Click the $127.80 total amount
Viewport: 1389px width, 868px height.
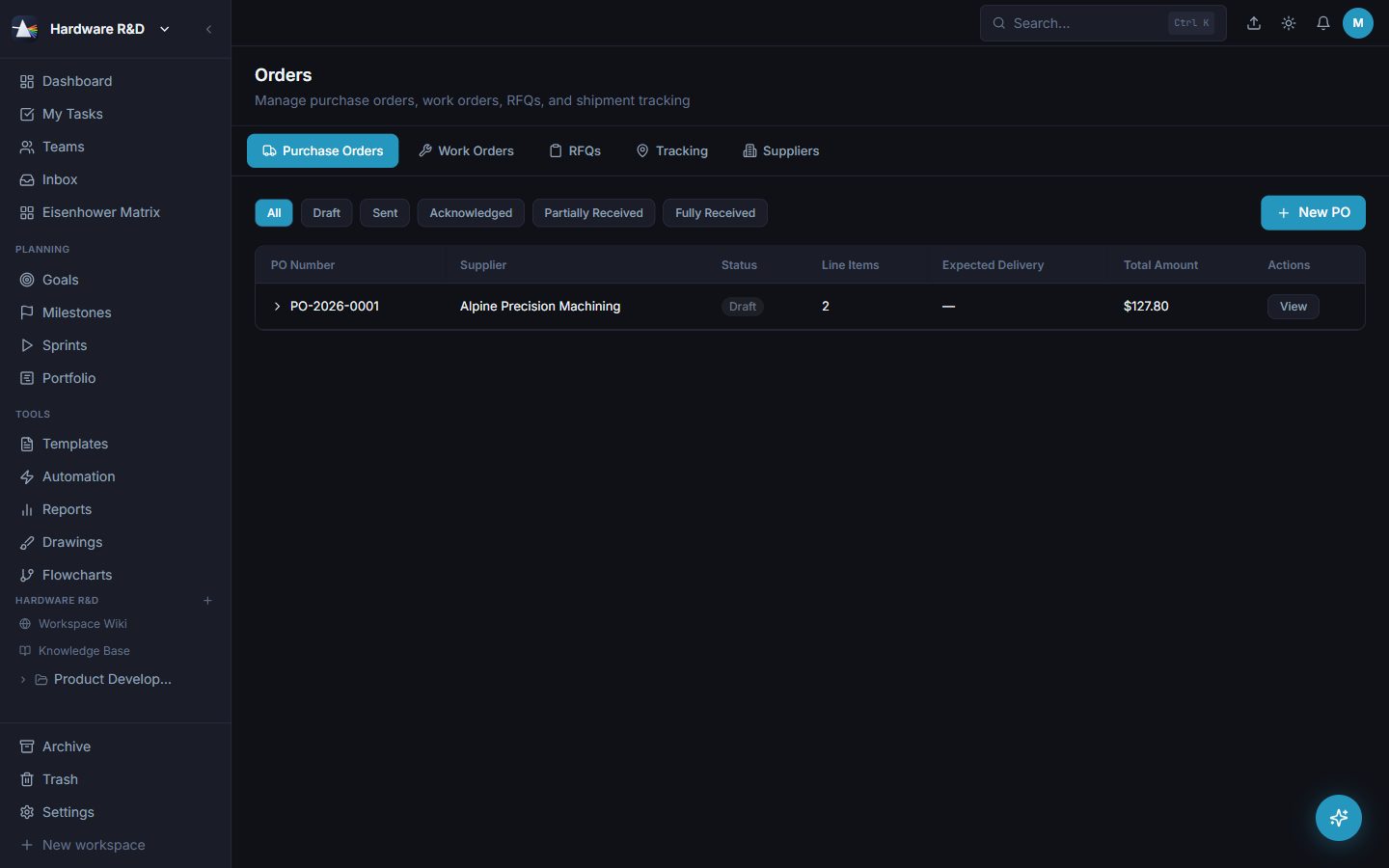(x=1146, y=307)
